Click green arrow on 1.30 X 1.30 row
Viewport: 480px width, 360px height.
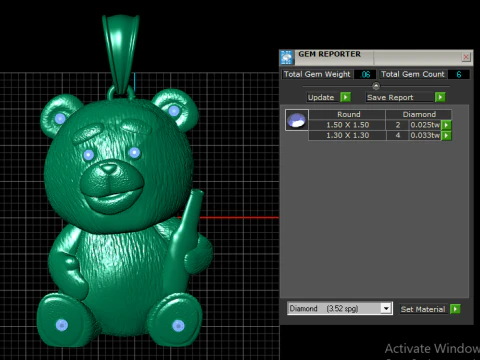click(x=446, y=135)
